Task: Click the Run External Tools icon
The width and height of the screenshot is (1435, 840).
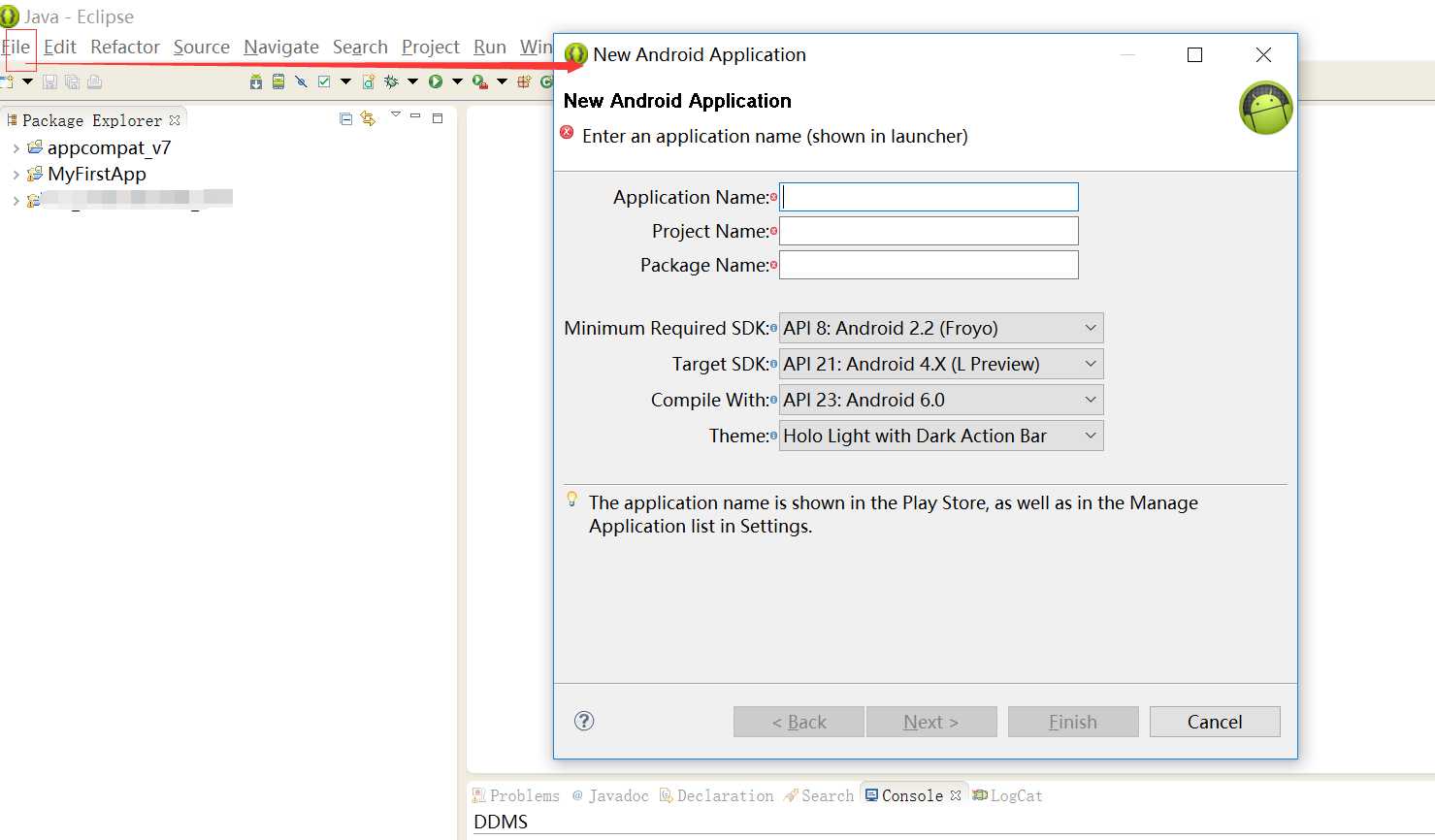Action: pyautogui.click(x=480, y=82)
